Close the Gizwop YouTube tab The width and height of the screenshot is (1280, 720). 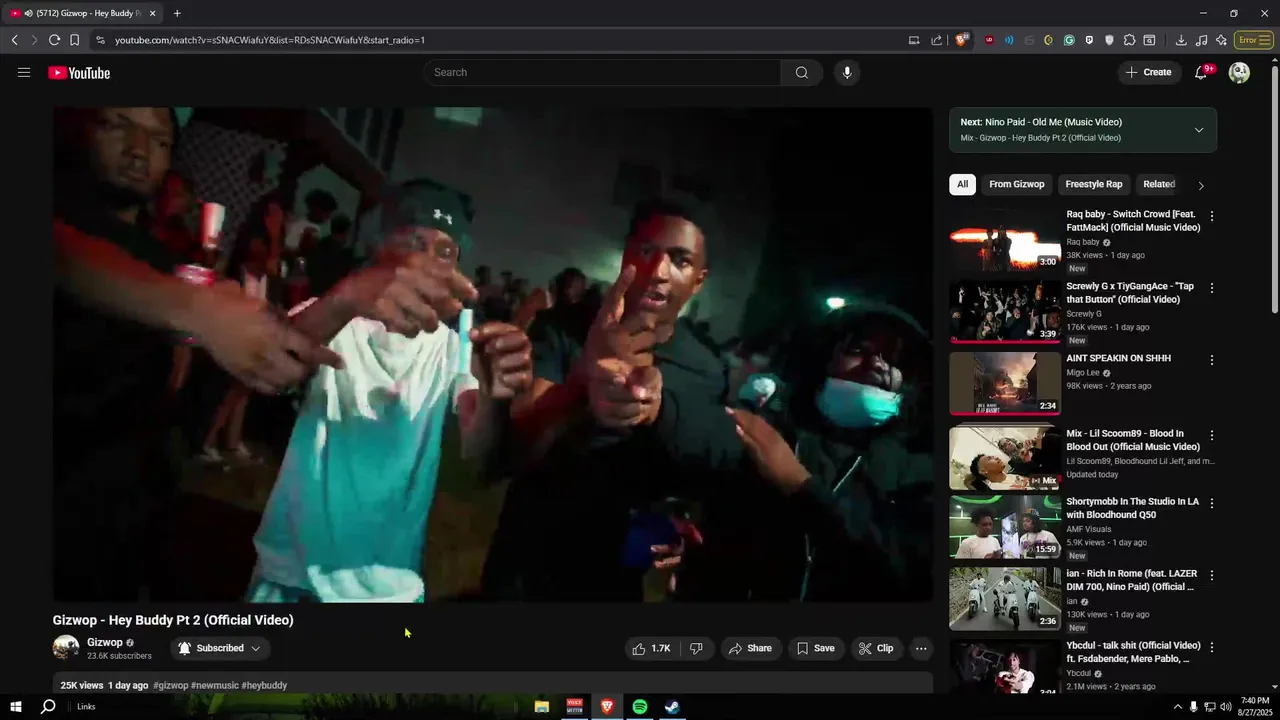click(x=152, y=13)
